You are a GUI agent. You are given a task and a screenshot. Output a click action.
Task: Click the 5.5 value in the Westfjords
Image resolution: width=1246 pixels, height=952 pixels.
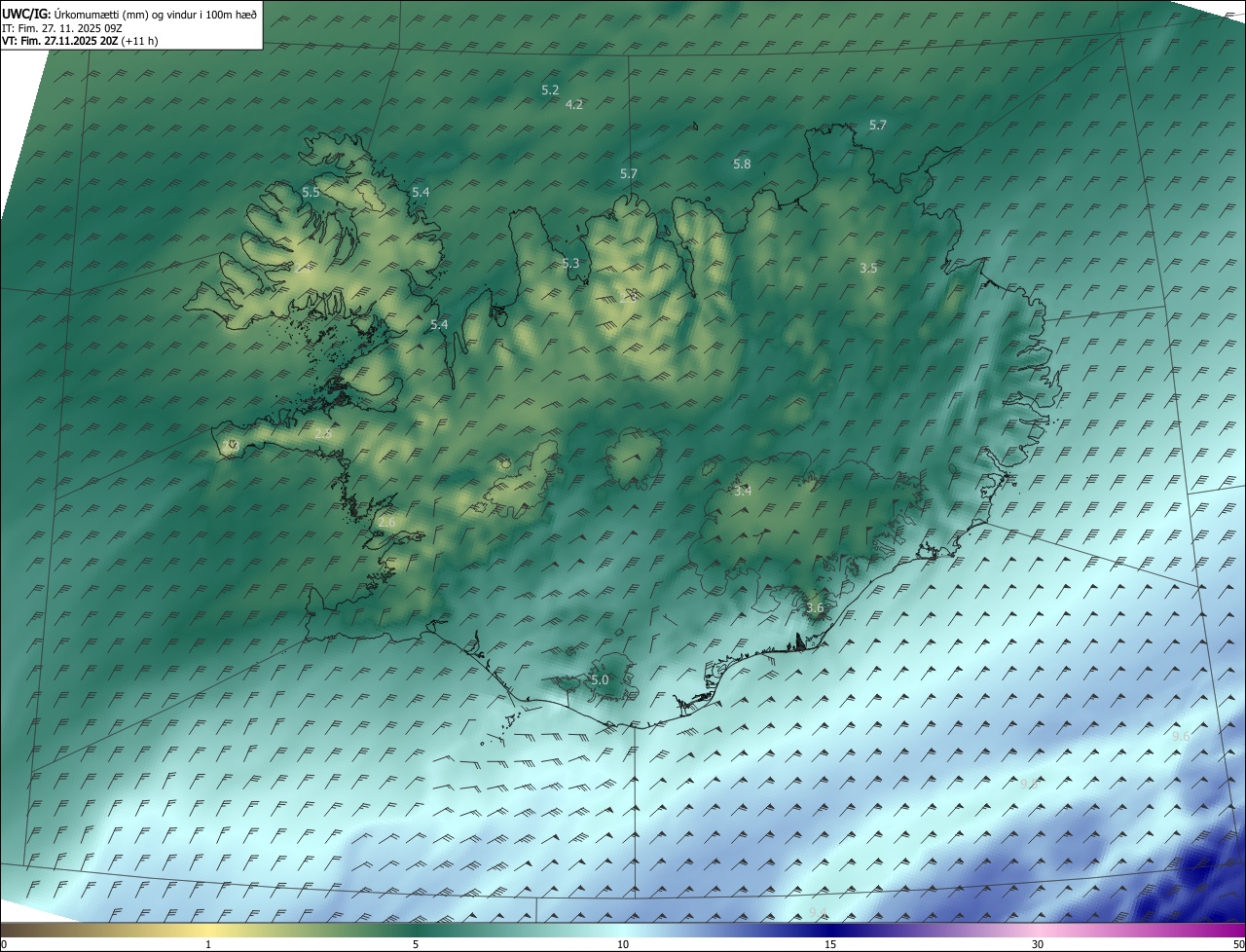[311, 193]
